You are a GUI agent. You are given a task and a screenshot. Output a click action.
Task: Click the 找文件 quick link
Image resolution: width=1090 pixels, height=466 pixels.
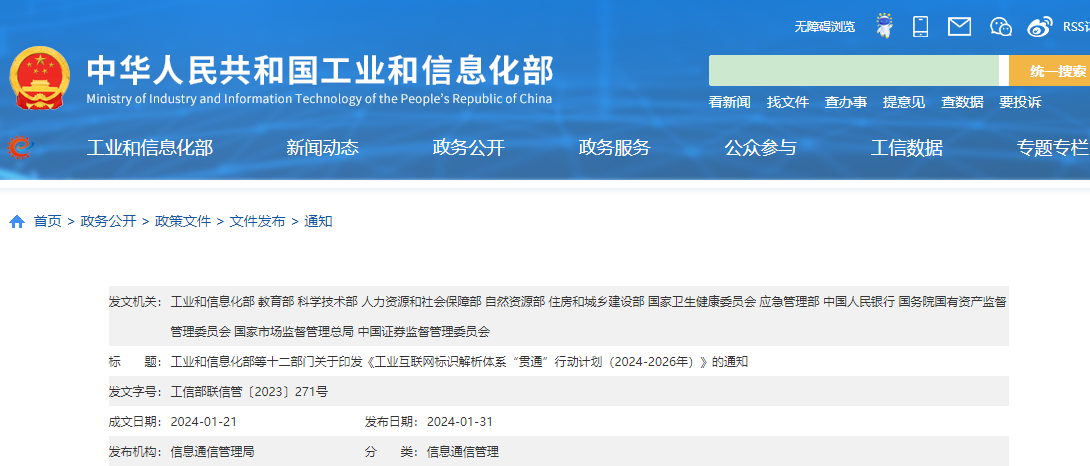click(x=787, y=102)
